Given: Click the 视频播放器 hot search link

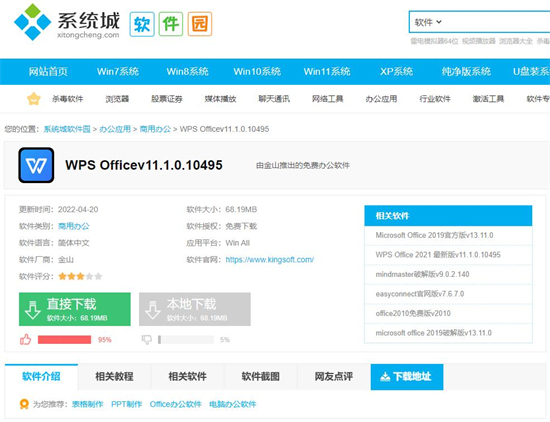Looking at the screenshot, I should click(479, 41).
